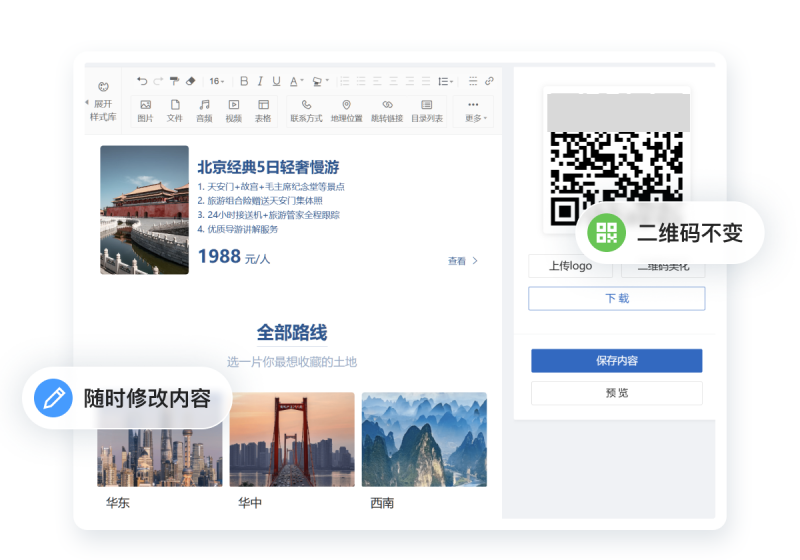Toggle underline formatting
The width and height of the screenshot is (800, 560).
[276, 81]
